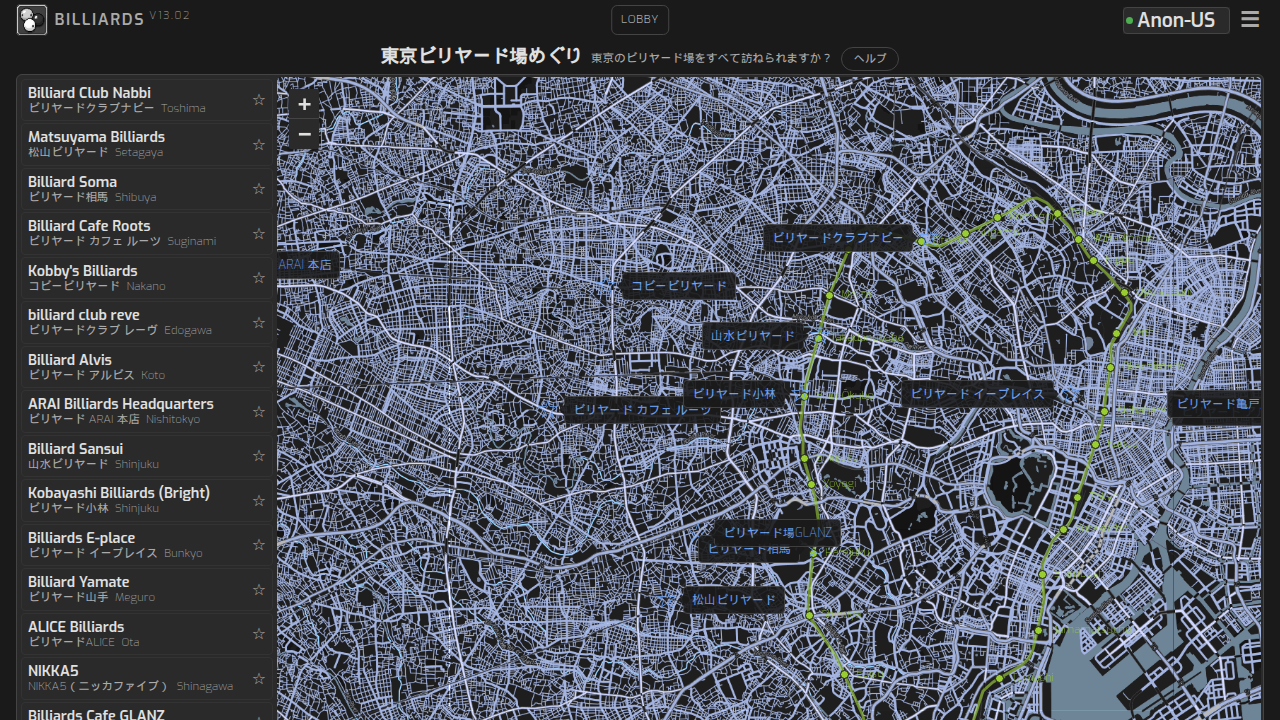Image resolution: width=1280 pixels, height=720 pixels.
Task: Click the ビリヤード場GLANZ map label
Action: tap(777, 533)
